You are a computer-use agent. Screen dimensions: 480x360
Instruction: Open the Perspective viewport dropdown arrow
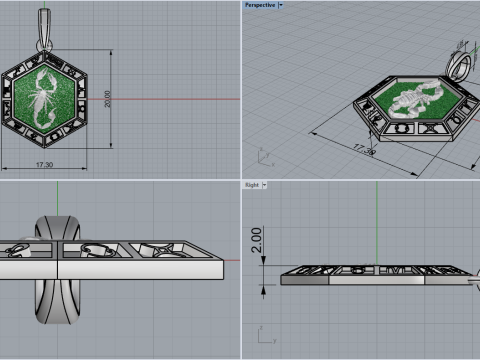click(281, 5)
